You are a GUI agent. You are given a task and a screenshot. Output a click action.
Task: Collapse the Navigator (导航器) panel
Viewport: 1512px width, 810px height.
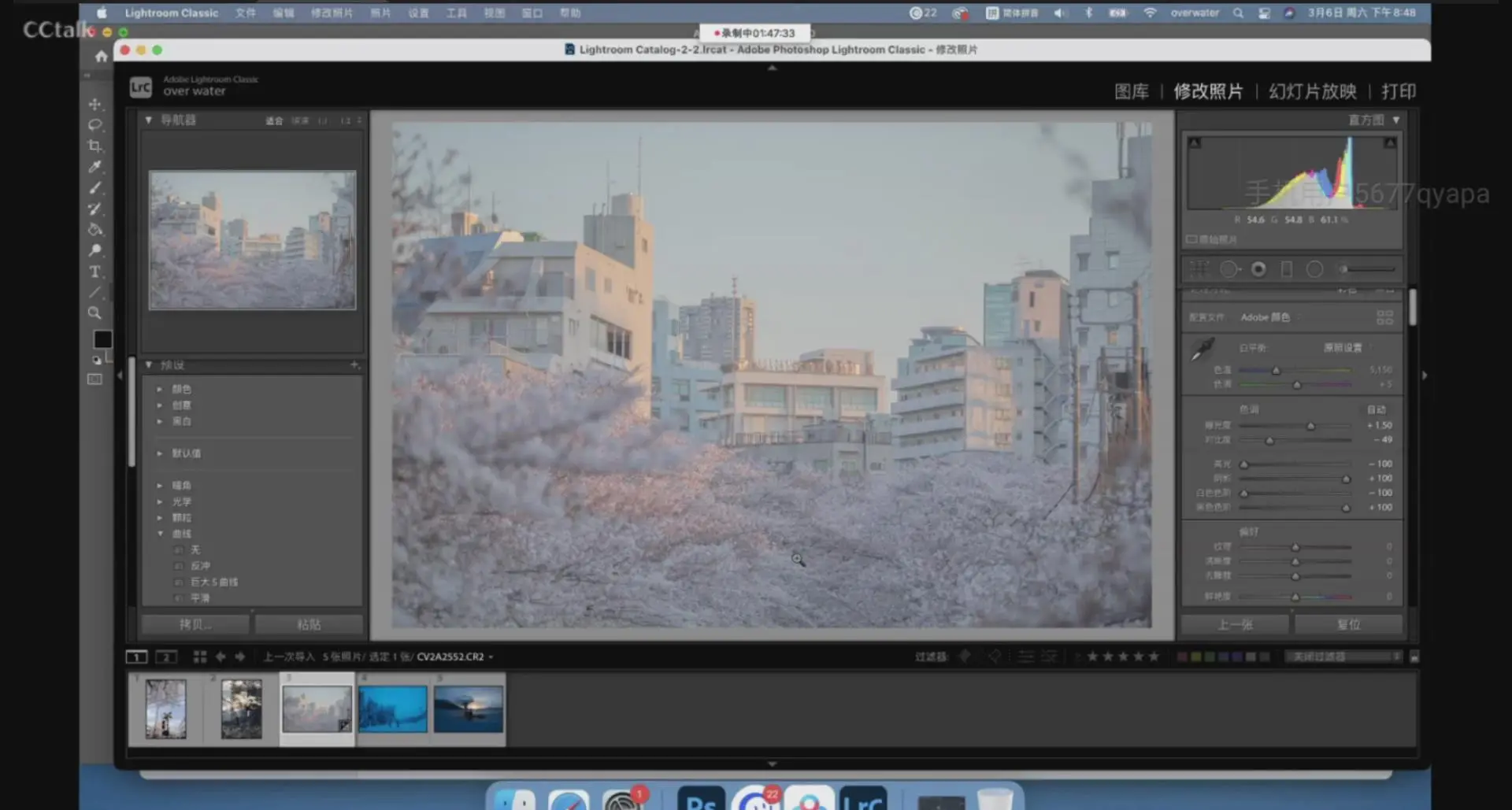tap(148, 120)
